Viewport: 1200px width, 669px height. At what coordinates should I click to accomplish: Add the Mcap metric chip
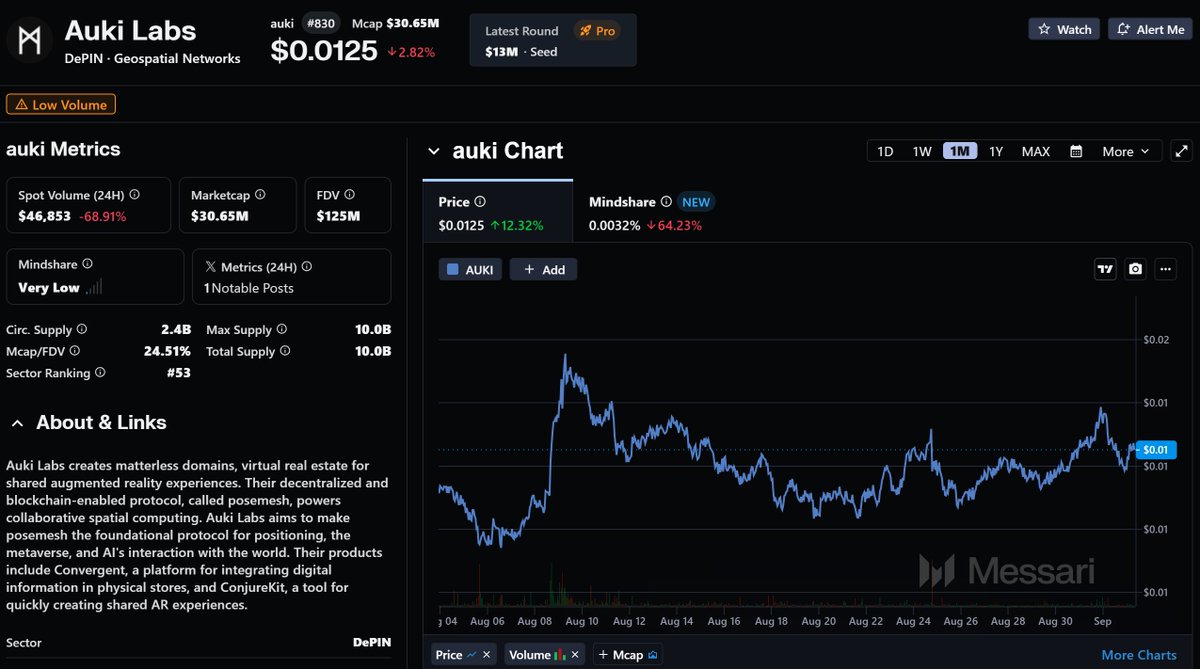point(626,655)
